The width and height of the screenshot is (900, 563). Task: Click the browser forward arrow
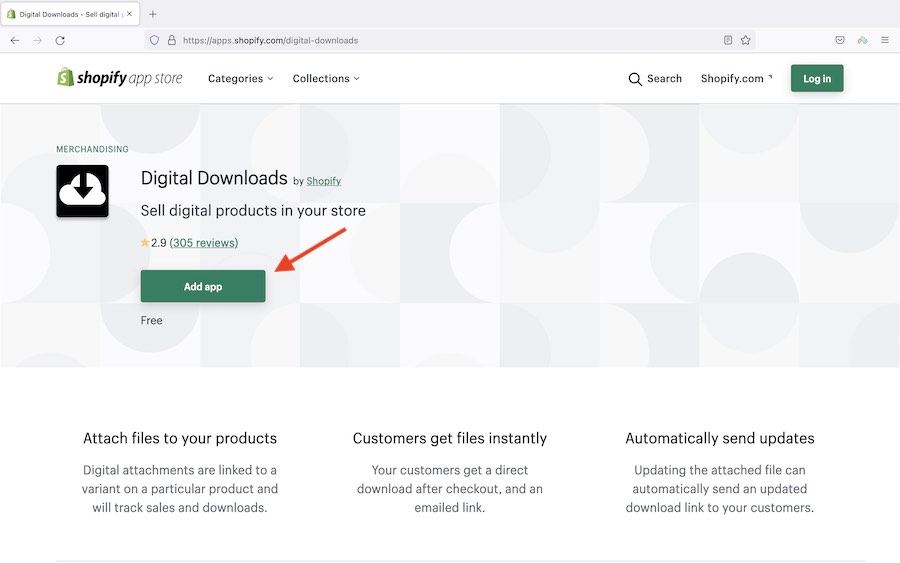pyautogui.click(x=37, y=40)
